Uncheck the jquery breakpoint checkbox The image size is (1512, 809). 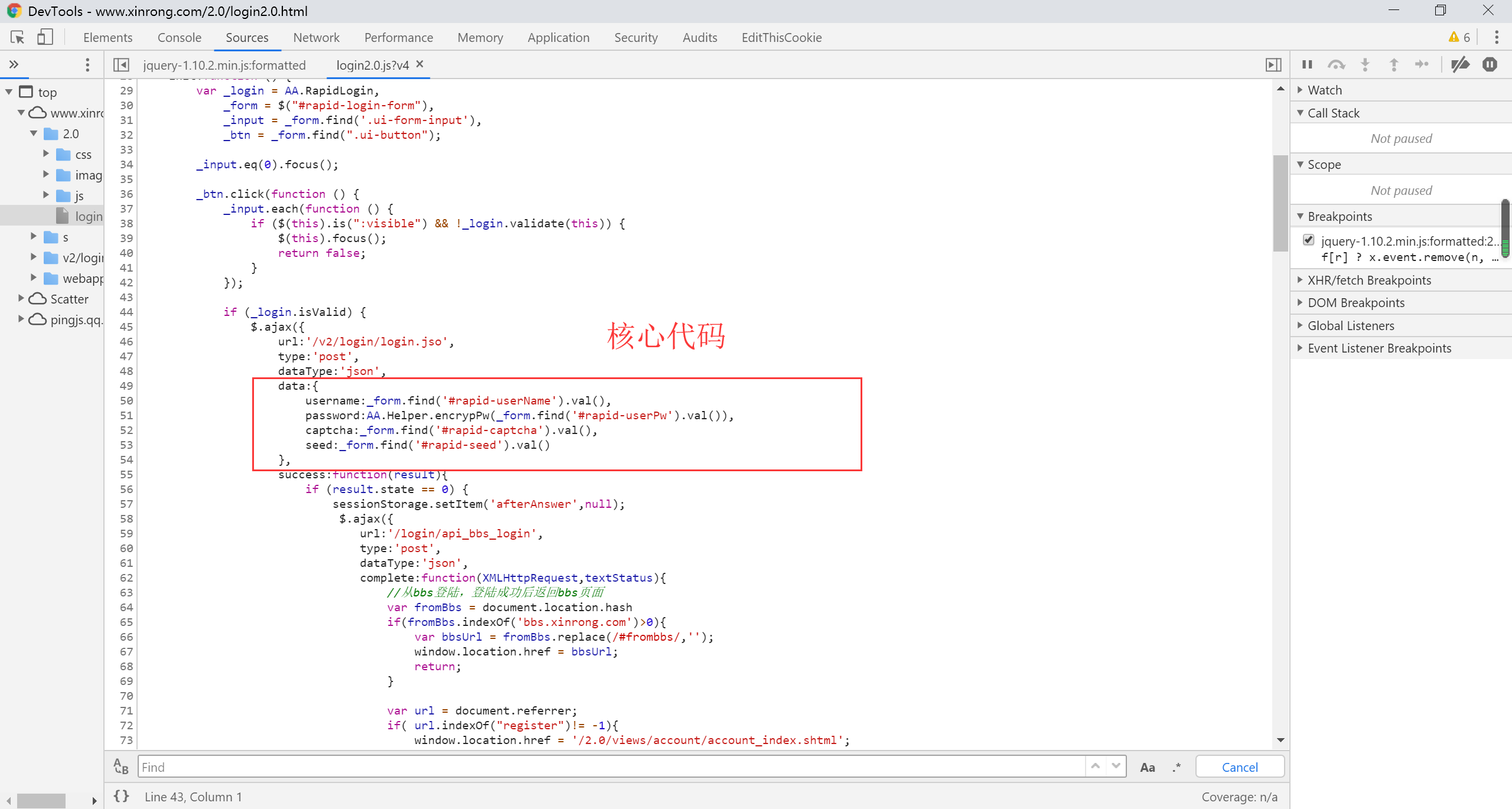1309,240
